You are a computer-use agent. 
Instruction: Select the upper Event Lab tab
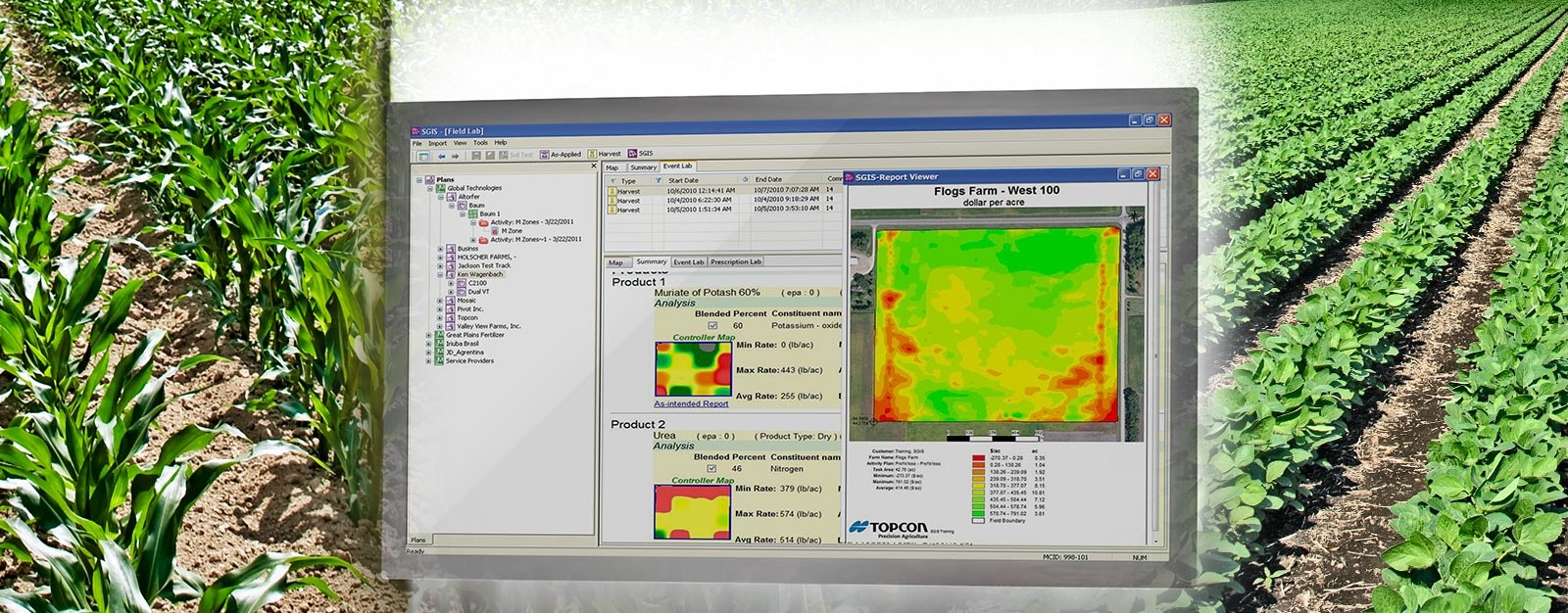click(x=677, y=166)
